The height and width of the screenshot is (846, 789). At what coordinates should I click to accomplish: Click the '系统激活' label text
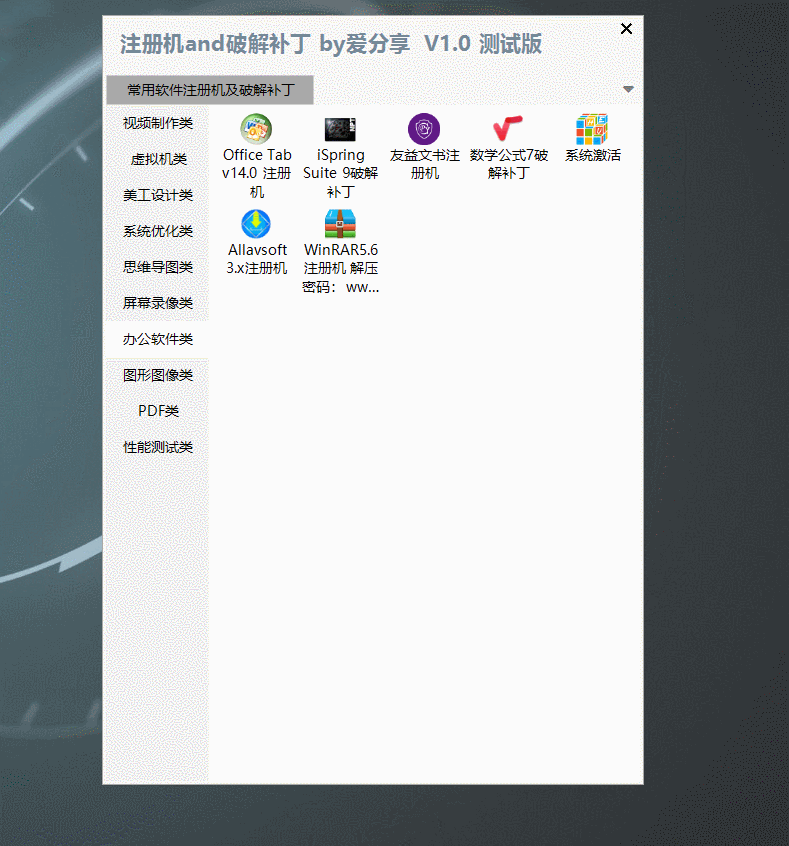(593, 155)
